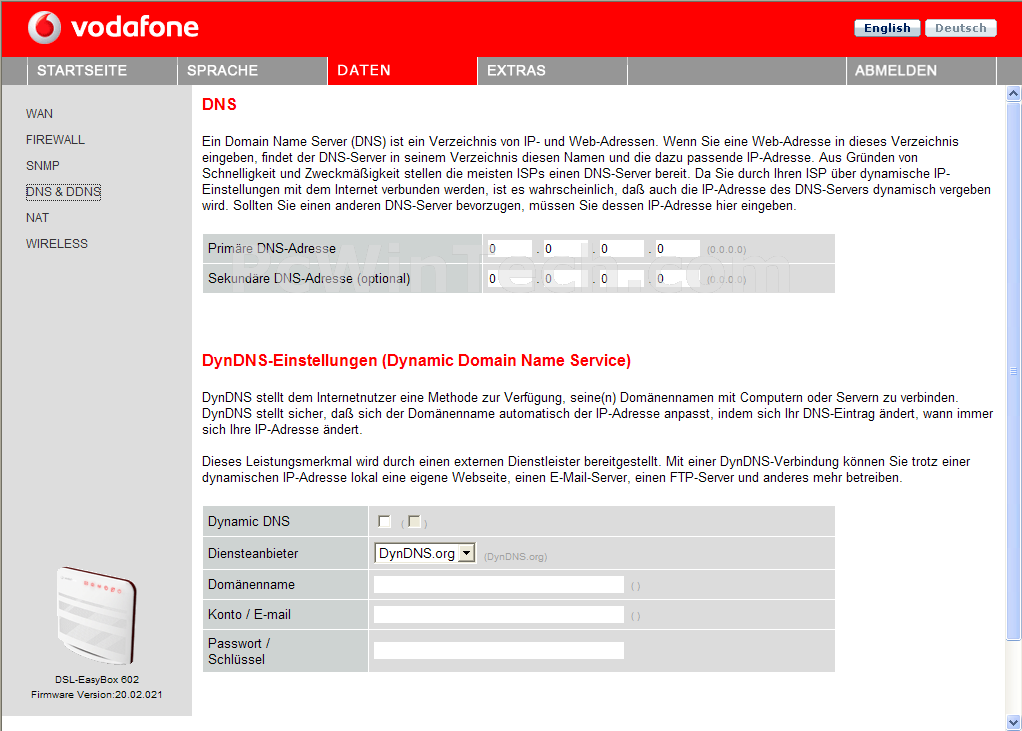
Task: Click the DNS section heading
Action: (x=219, y=104)
